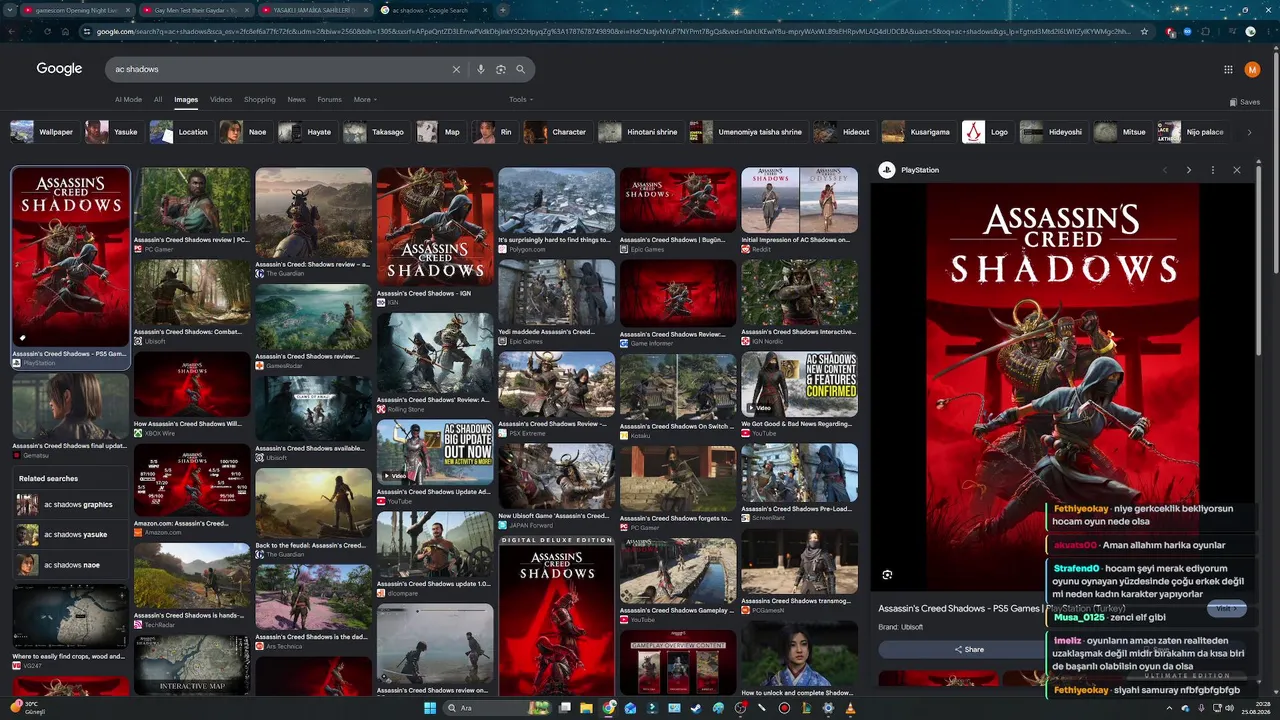The height and width of the screenshot is (720, 1280).
Task: Open related search ac shadows yasuke
Action: point(70,535)
